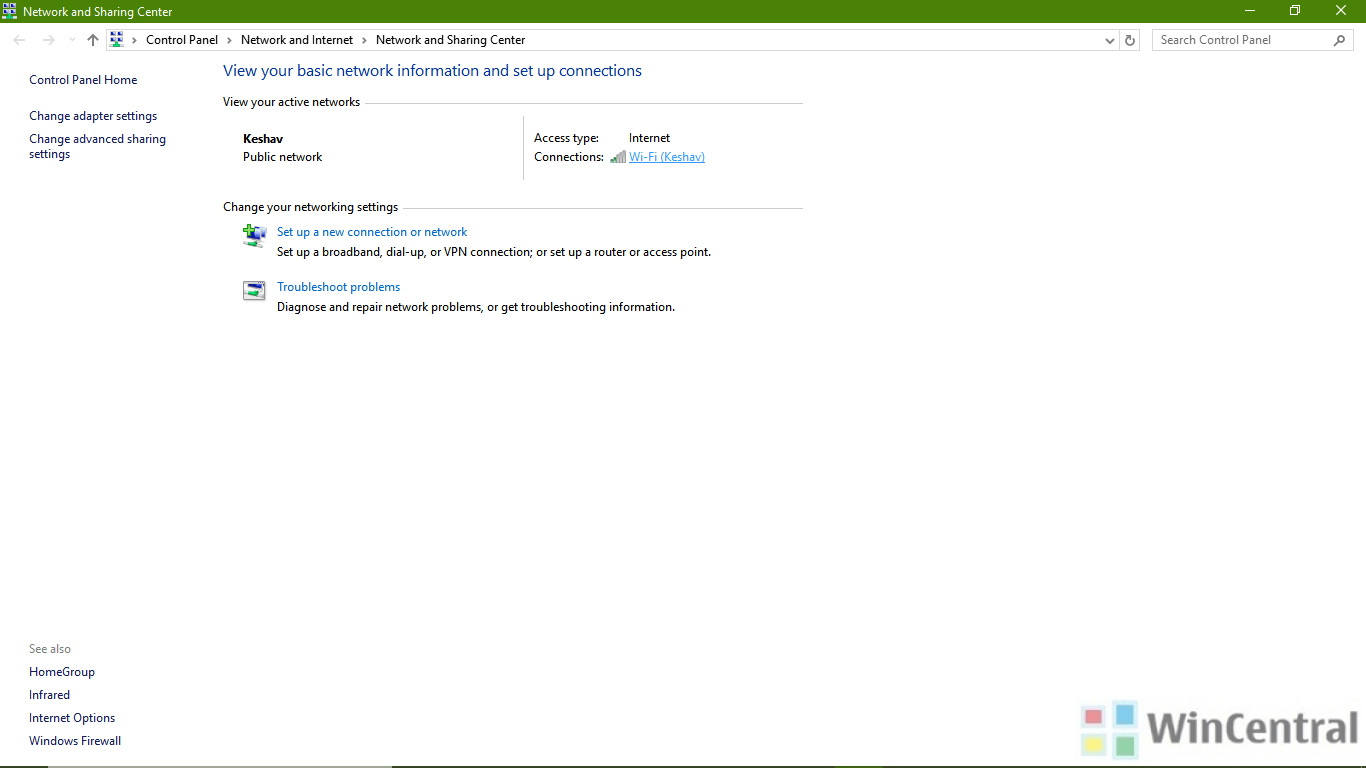Go up one level with Up arrow
This screenshot has height=768, width=1366.
[93, 40]
